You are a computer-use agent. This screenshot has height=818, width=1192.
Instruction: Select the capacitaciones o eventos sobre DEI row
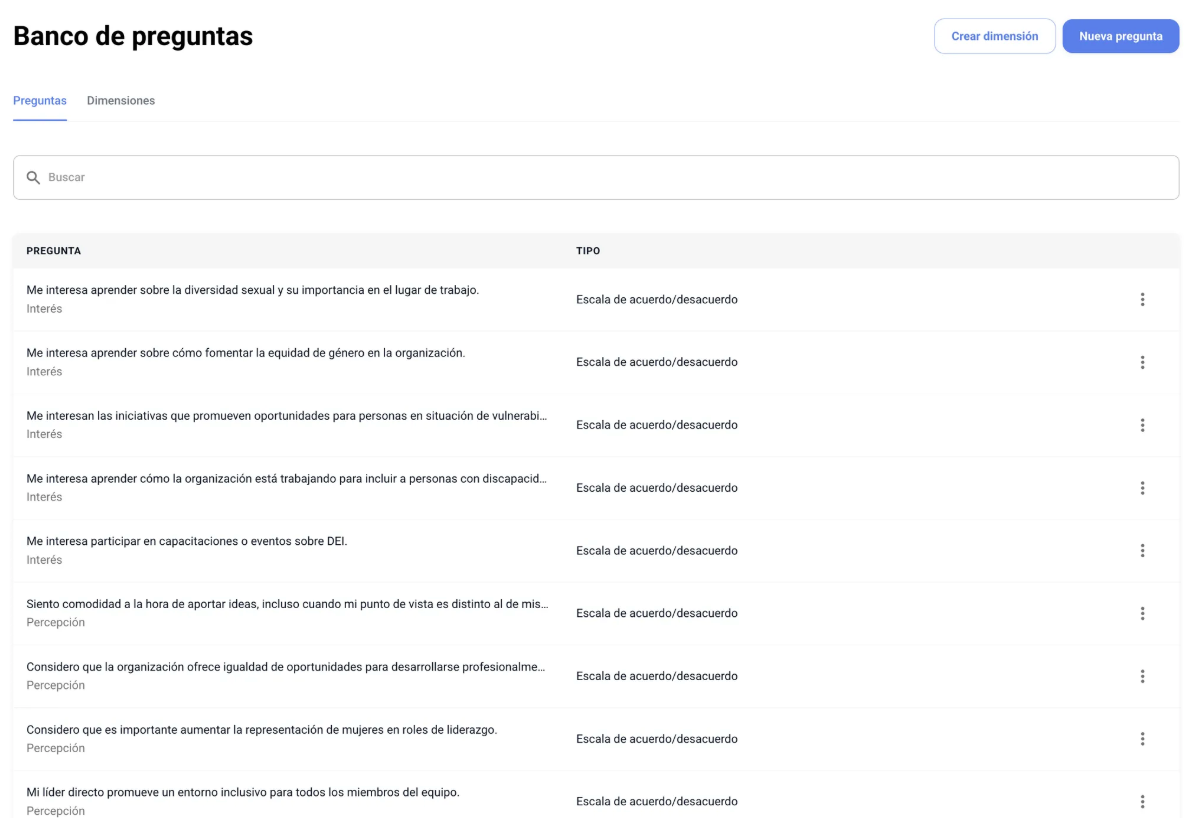coord(186,541)
